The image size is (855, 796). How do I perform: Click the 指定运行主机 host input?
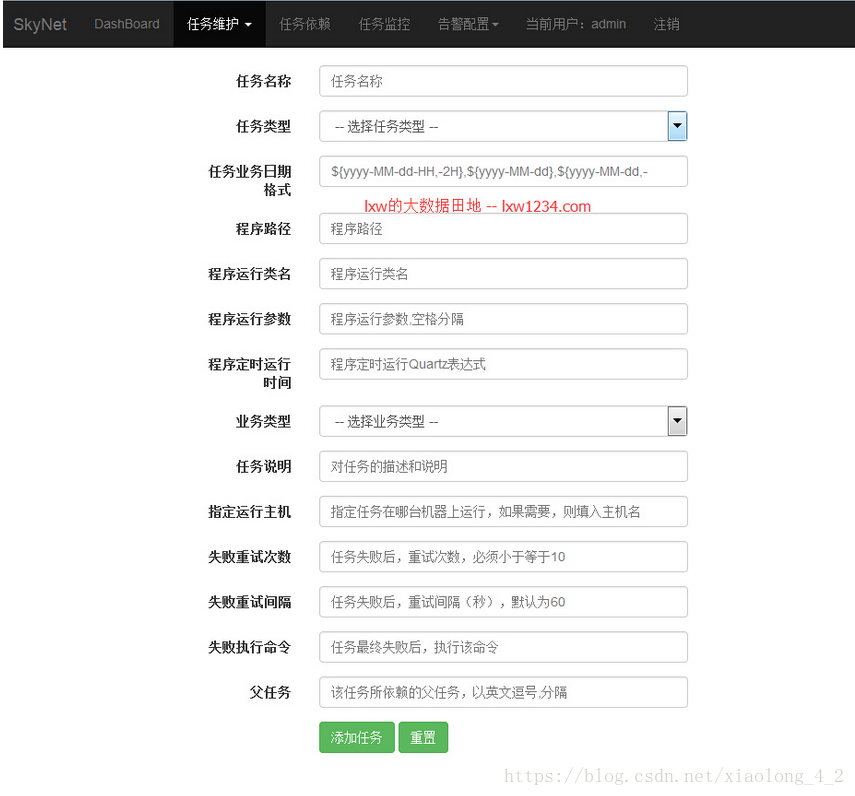503,512
